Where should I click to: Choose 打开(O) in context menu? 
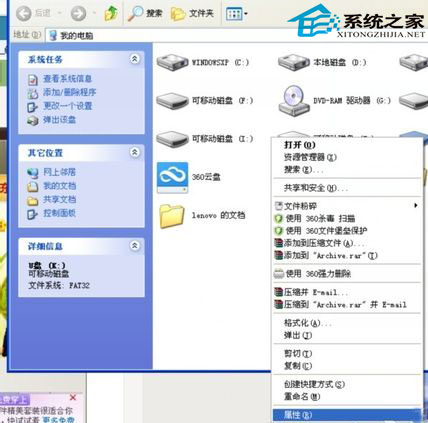(x=347, y=145)
